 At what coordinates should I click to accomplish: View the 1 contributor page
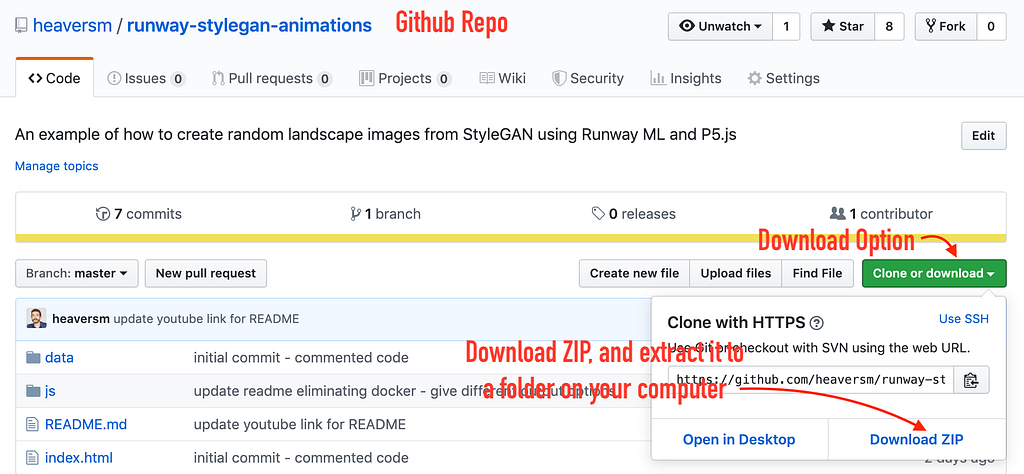881,213
